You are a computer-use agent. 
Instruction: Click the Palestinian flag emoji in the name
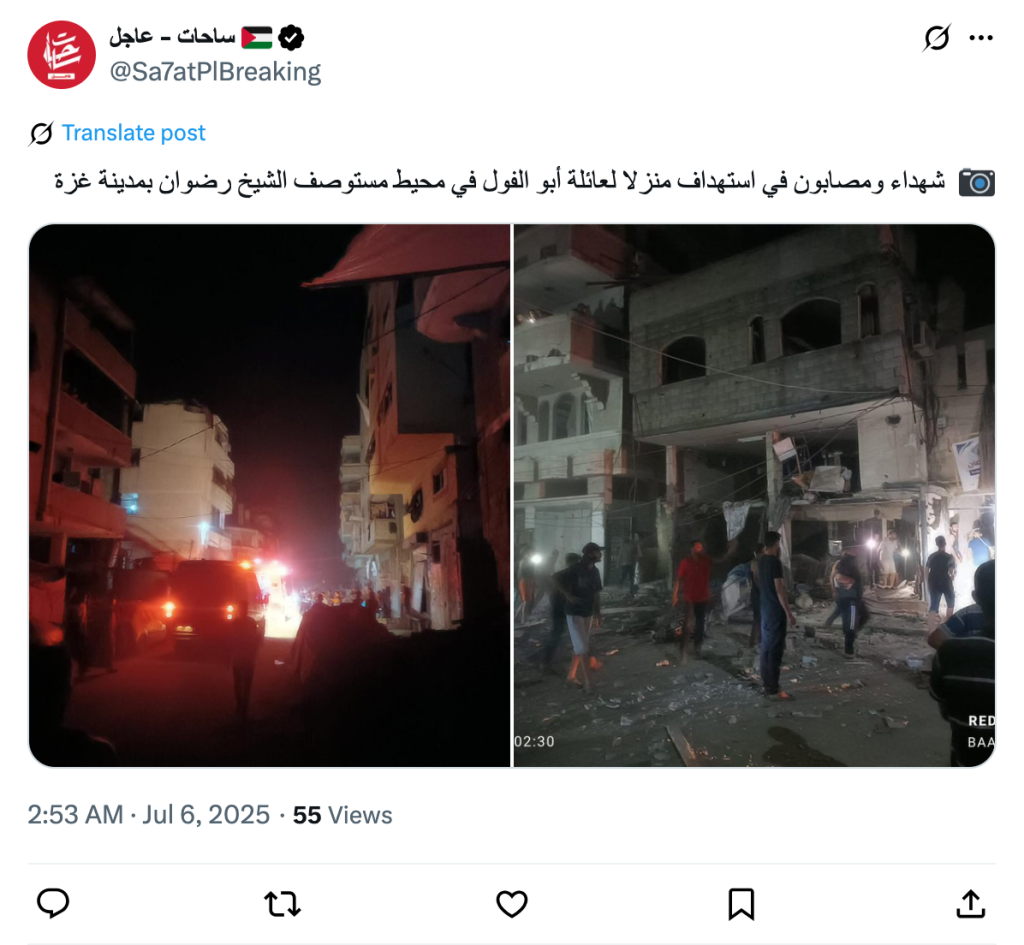[x=257, y=37]
